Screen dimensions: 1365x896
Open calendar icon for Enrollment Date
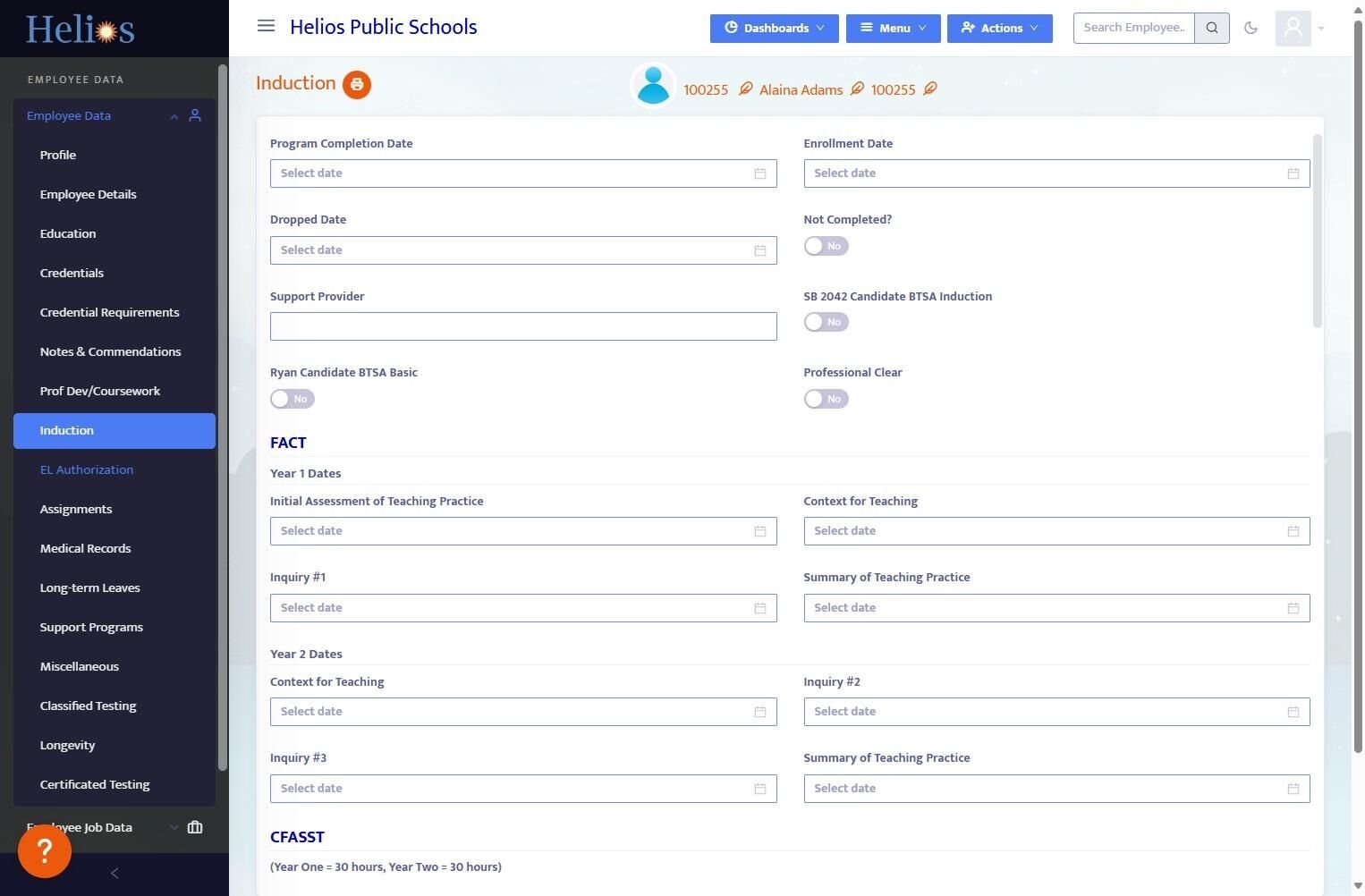coord(1293,173)
